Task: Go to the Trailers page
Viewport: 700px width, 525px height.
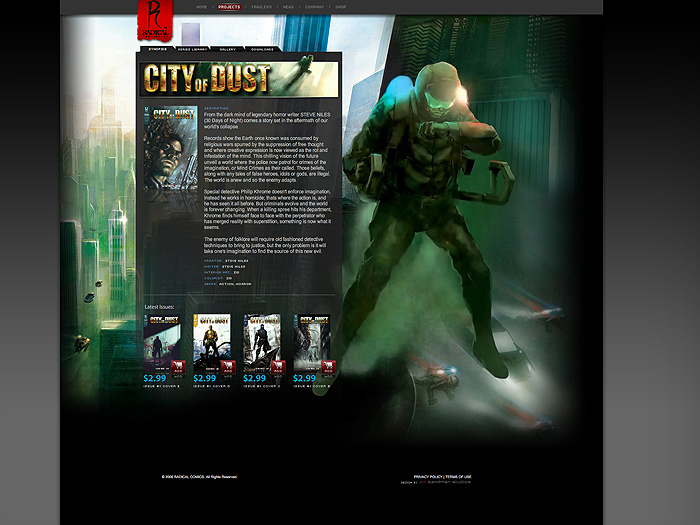Action: (x=261, y=7)
